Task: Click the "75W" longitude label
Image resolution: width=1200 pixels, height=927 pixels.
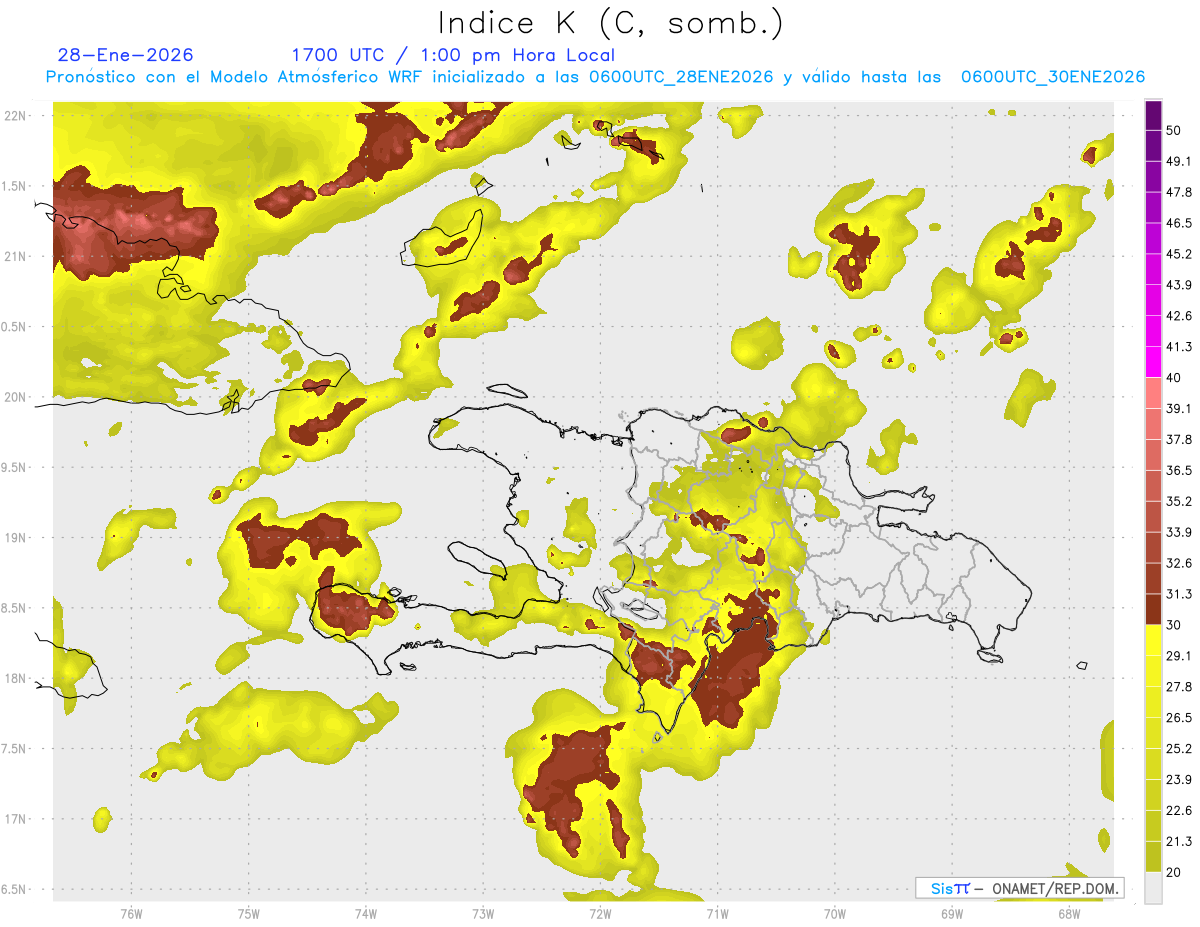Action: [x=249, y=913]
